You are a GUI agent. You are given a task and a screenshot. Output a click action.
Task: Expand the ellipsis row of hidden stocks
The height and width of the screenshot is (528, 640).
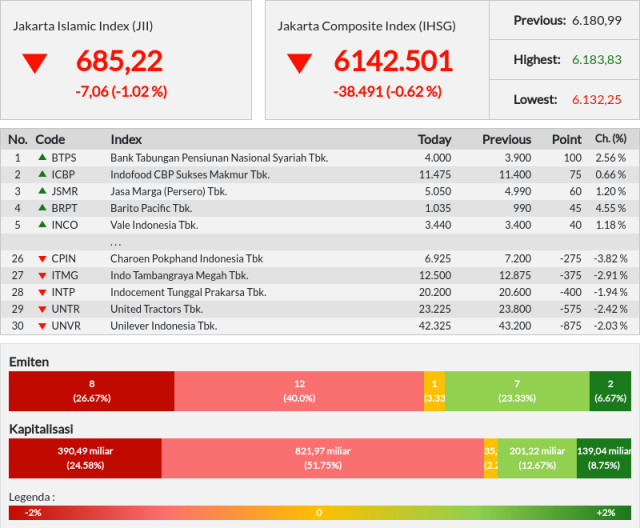pos(320,242)
